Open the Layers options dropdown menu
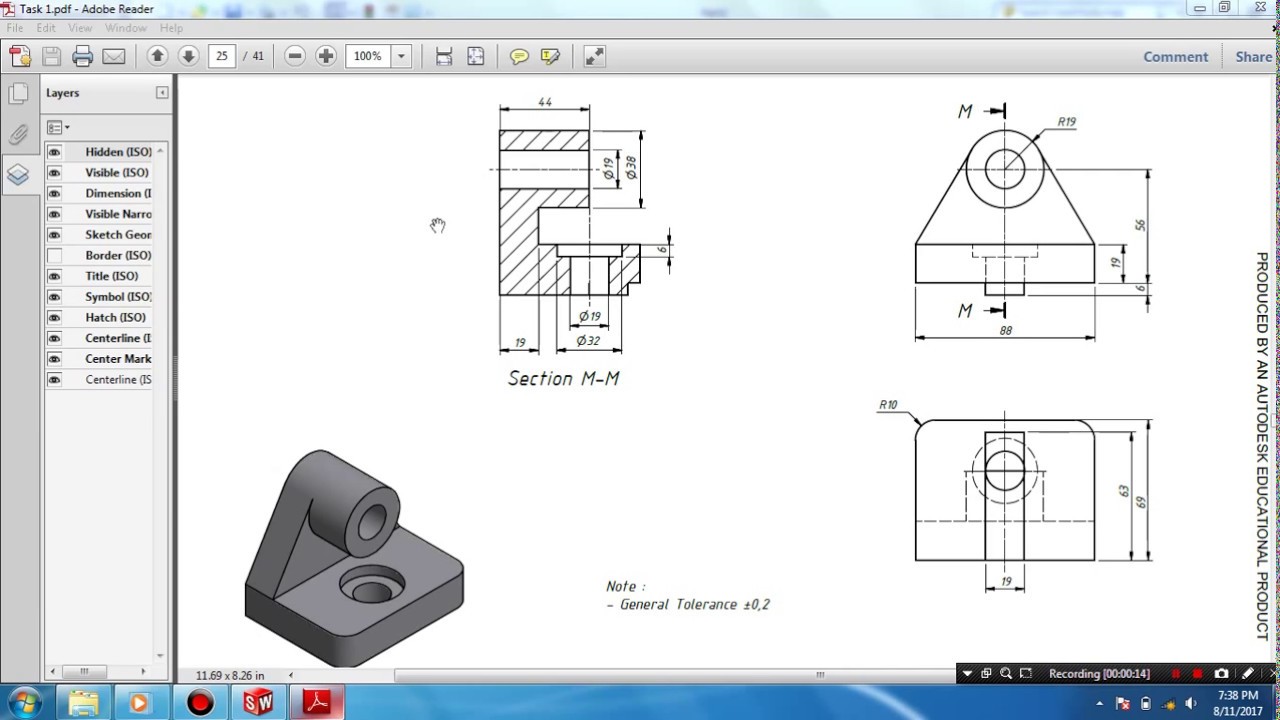1280x720 pixels. pyautogui.click(x=59, y=127)
